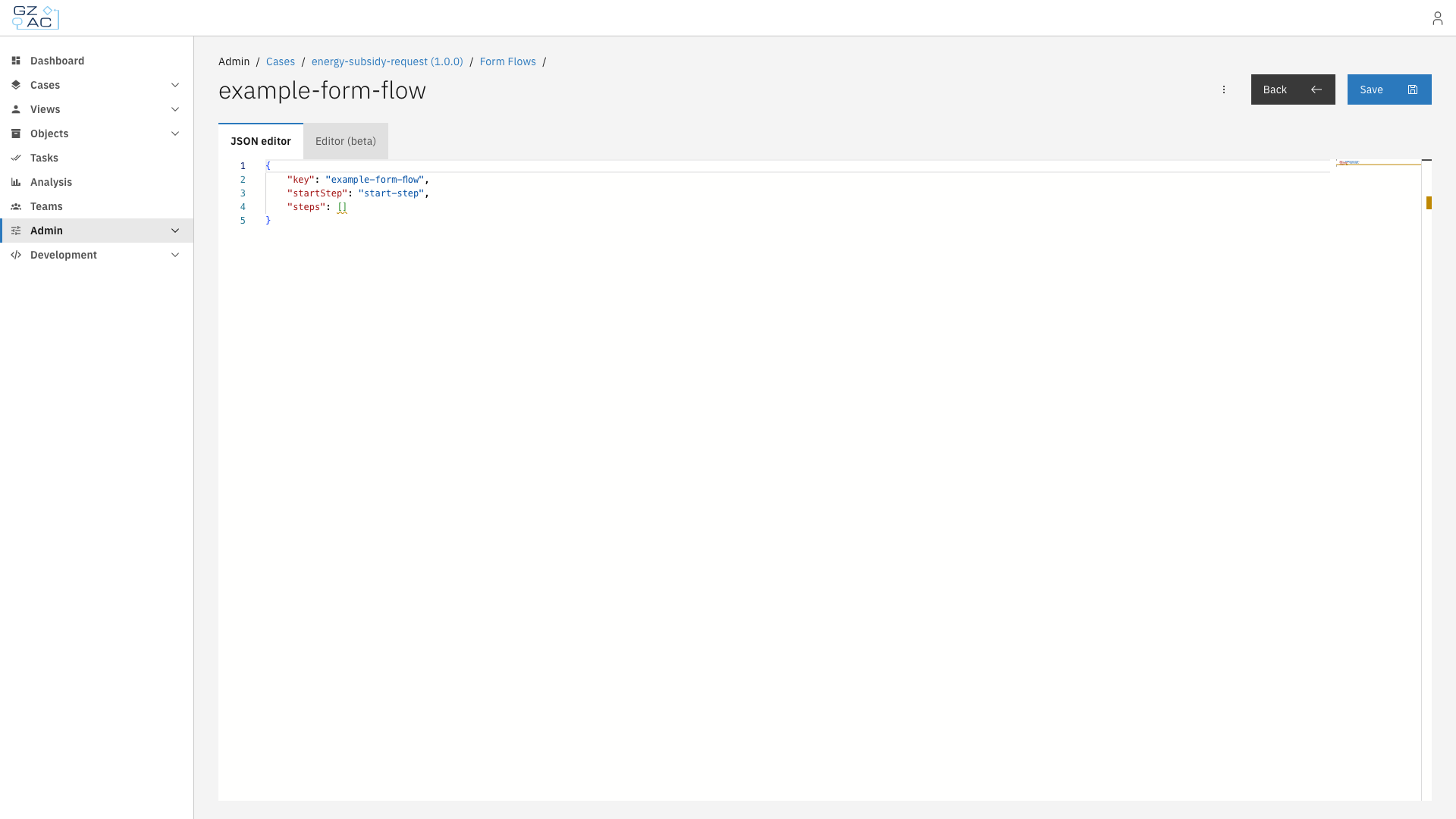Click the editor vertical scrollbar warning marker
The image size is (1456, 819).
pyautogui.click(x=1429, y=202)
